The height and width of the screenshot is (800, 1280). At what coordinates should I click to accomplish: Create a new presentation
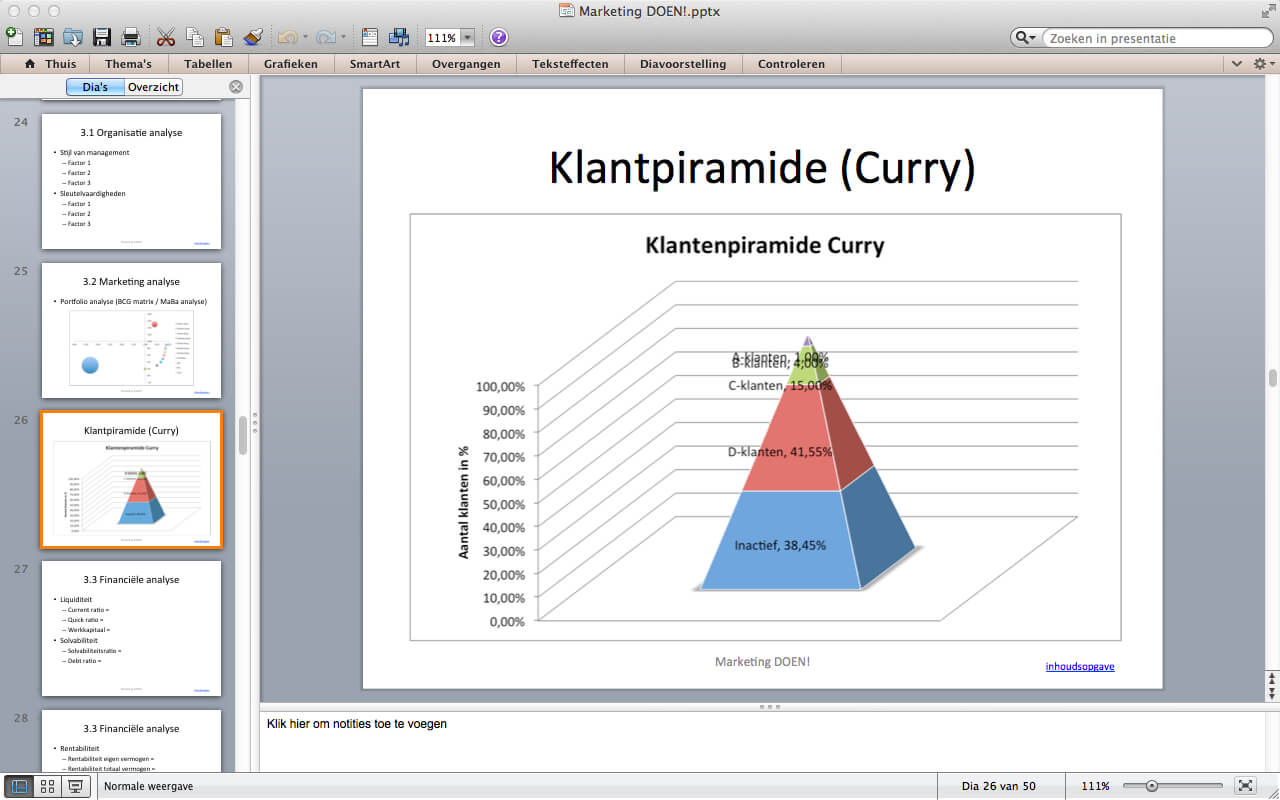[14, 37]
